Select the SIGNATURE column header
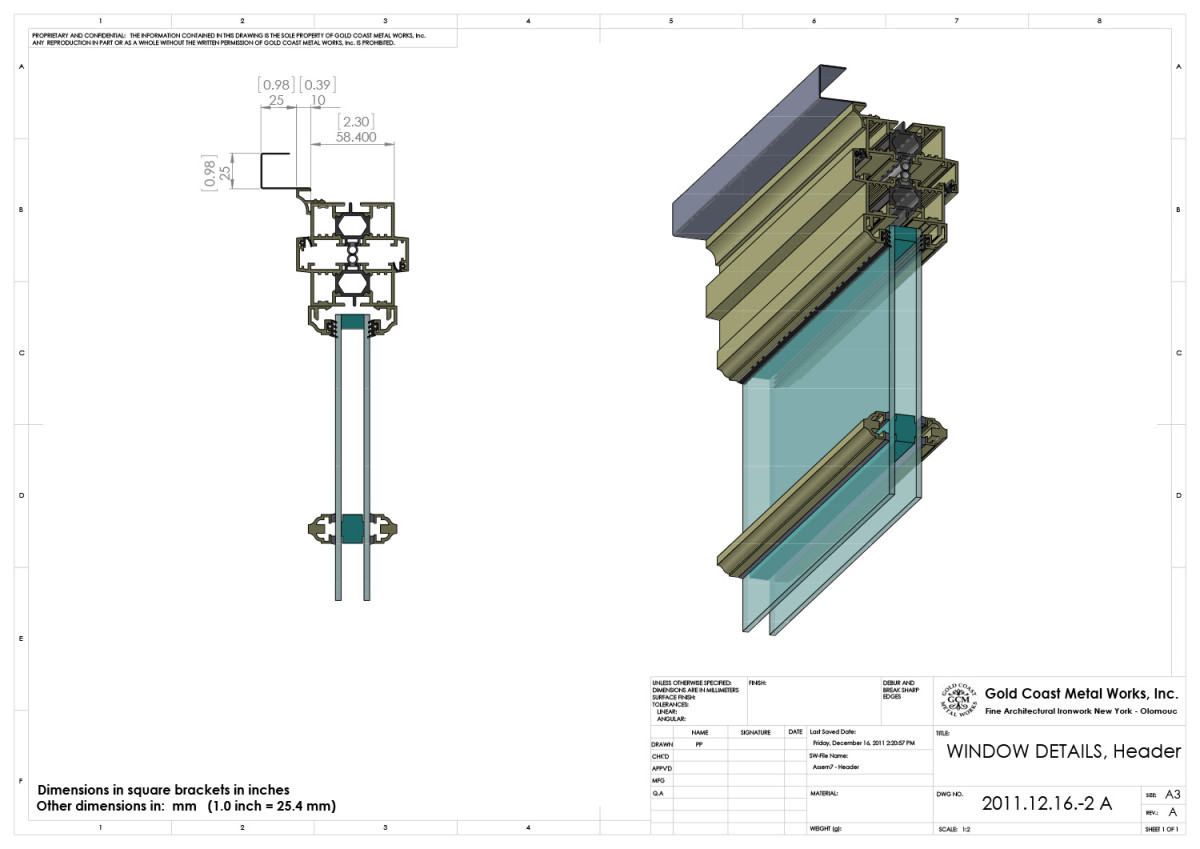This screenshot has width=1200, height=849. point(755,732)
